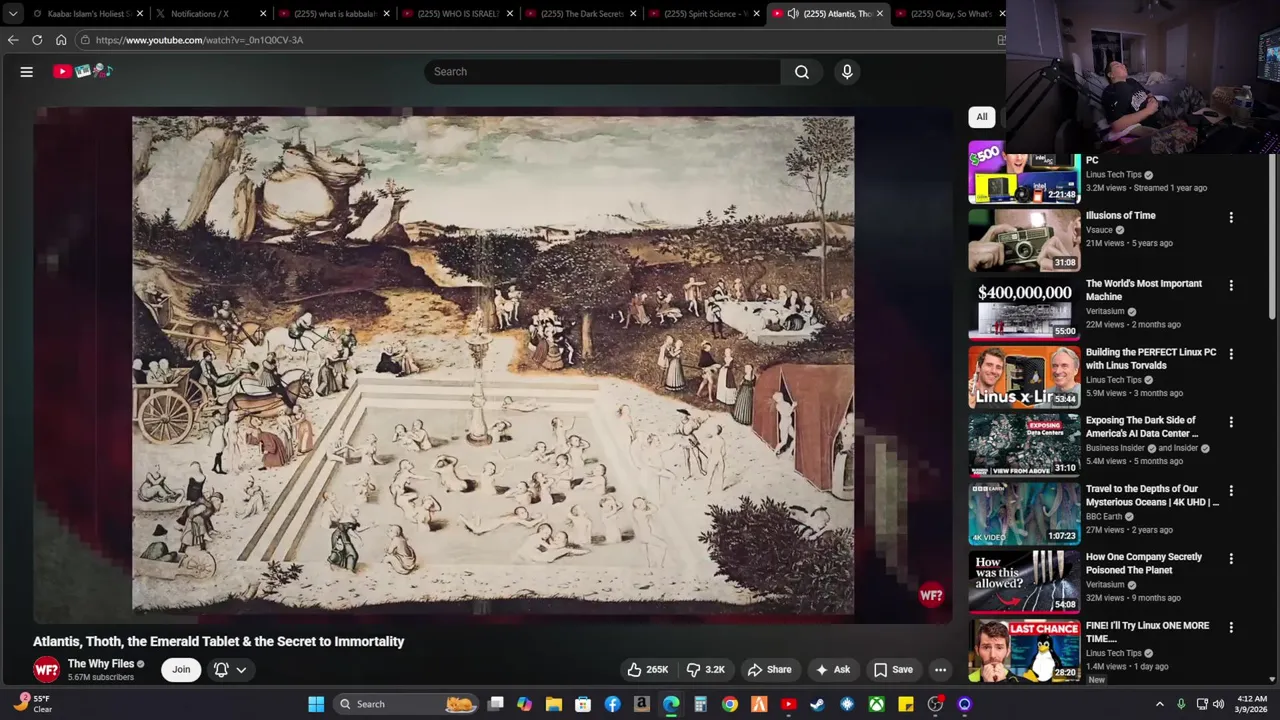Viewport: 1280px width, 720px height.
Task: Open Illusions of Time video thumbnail
Action: (x=1024, y=240)
